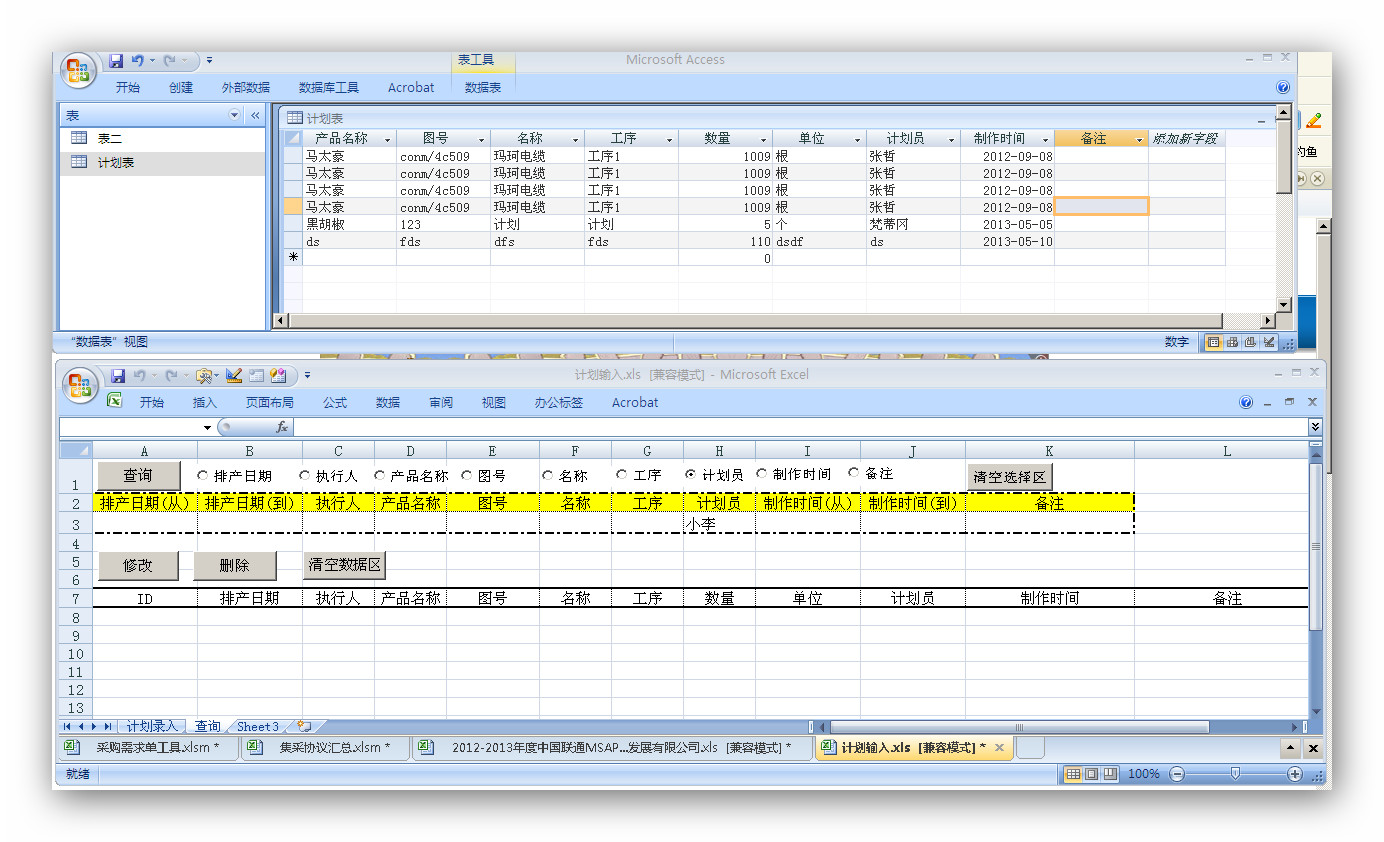
Task: Collapse the Access navigation pane chevrons
Action: [255, 116]
